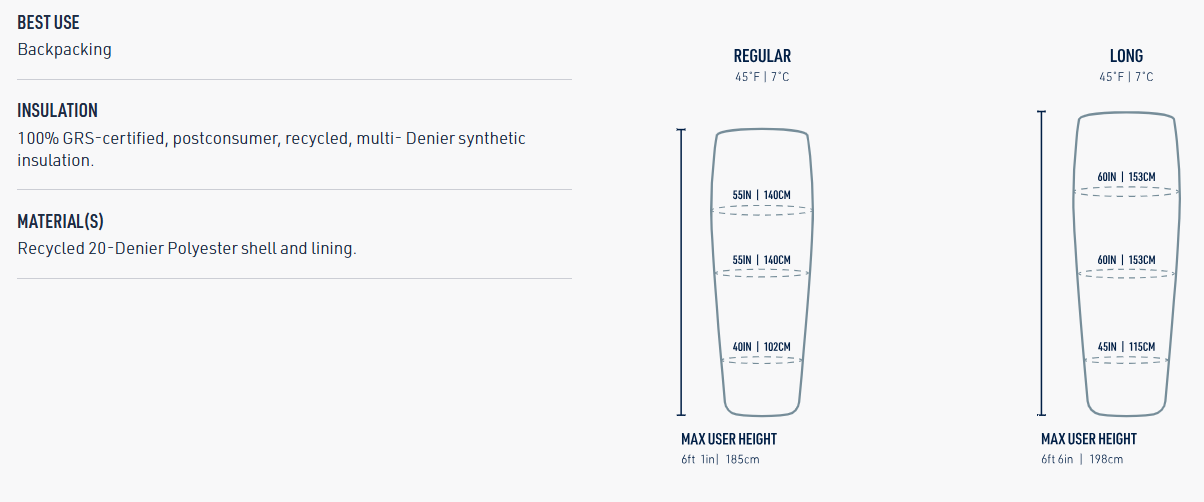This screenshot has height=502, width=1204.
Task: Click the 6ft 6in | 198cm height text
Action: 1082,459
